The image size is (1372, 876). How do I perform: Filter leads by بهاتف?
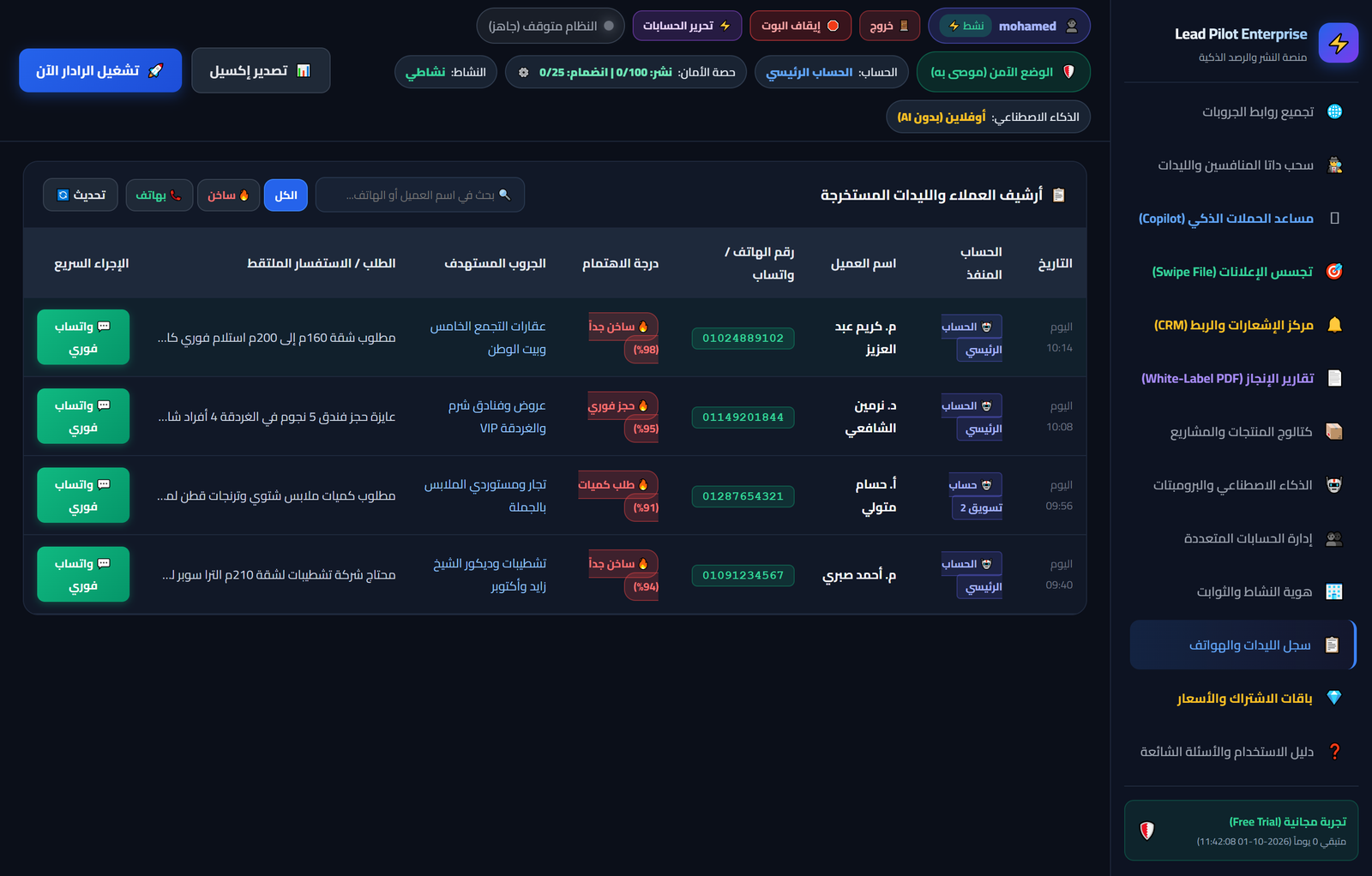coord(159,195)
